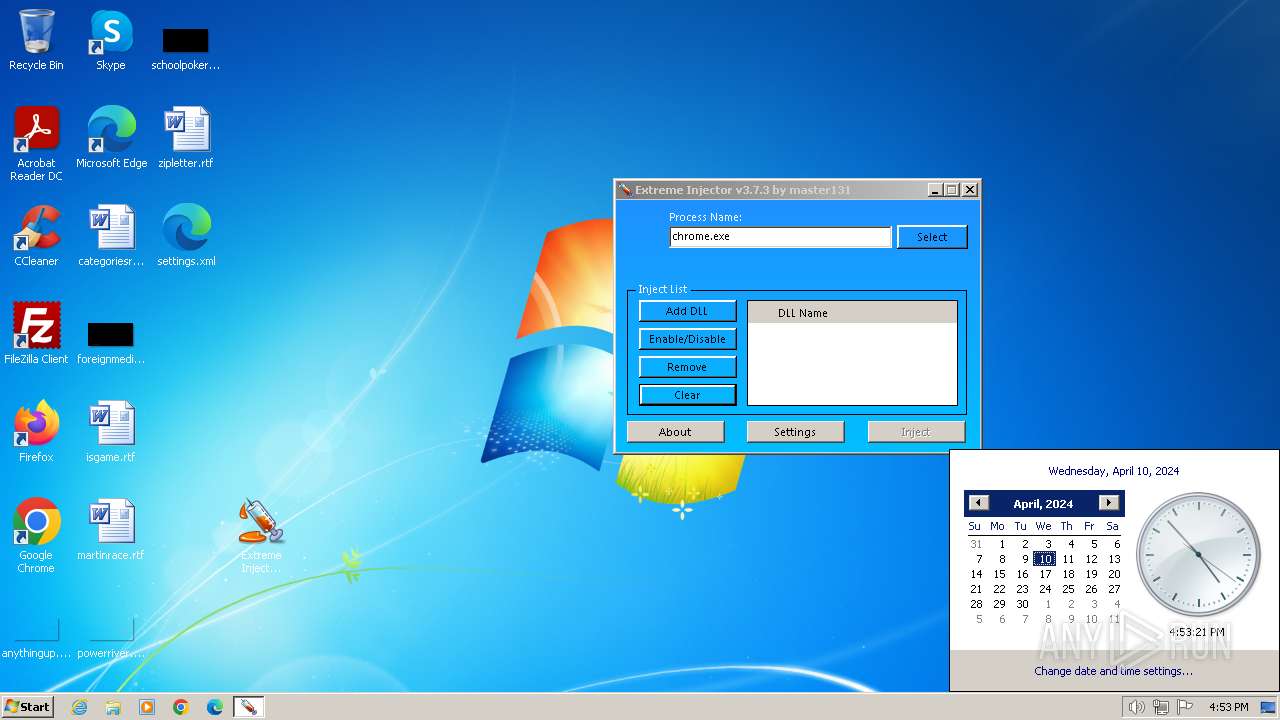
Task: Select April 30 in the calendar
Action: (x=1022, y=604)
